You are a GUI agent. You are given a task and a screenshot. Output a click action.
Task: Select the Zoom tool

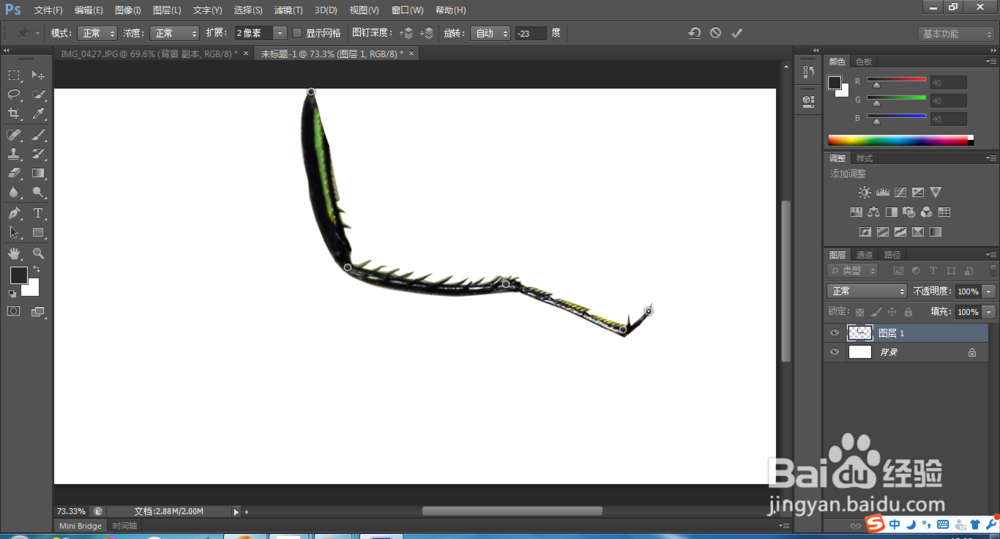click(x=38, y=253)
